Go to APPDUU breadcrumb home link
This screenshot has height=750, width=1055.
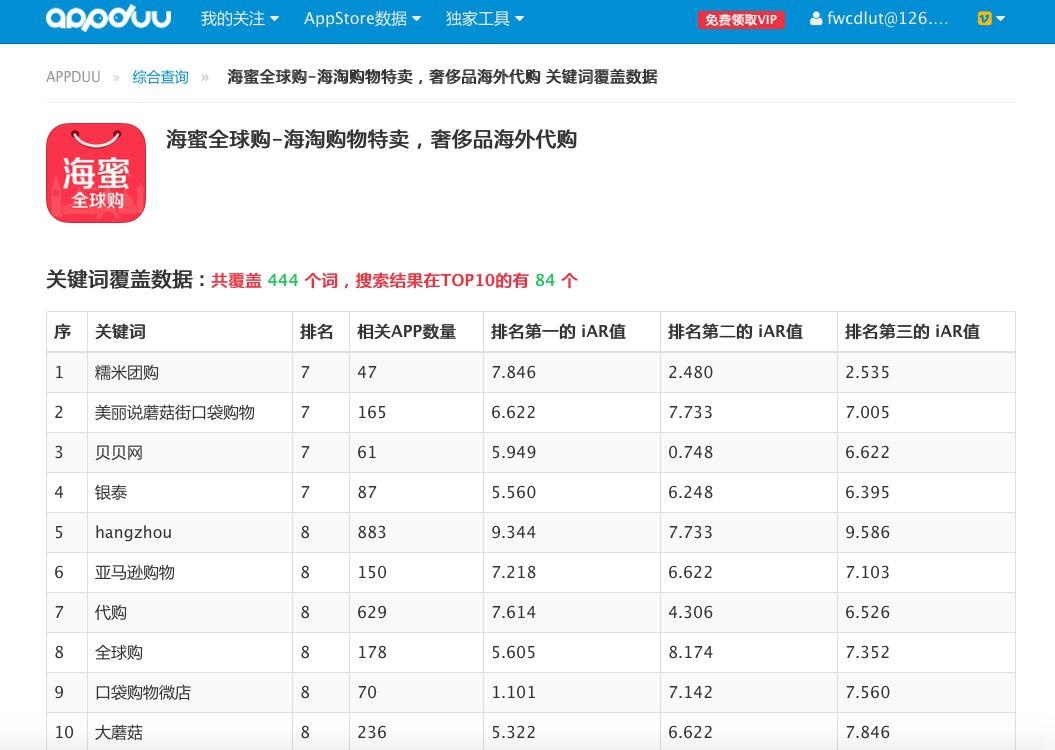point(73,77)
